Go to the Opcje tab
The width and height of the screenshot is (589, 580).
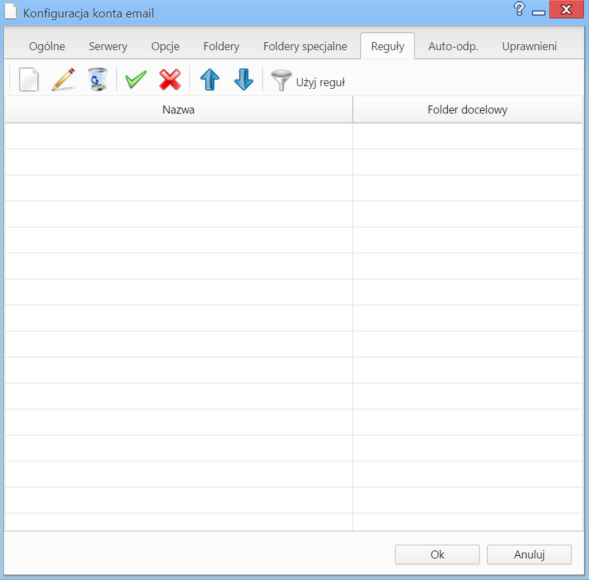(165, 46)
